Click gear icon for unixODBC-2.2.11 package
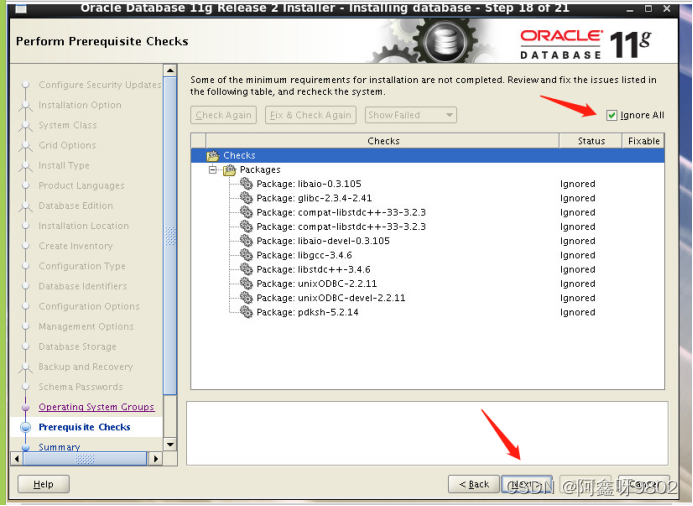The height and width of the screenshot is (506, 693). [246, 284]
